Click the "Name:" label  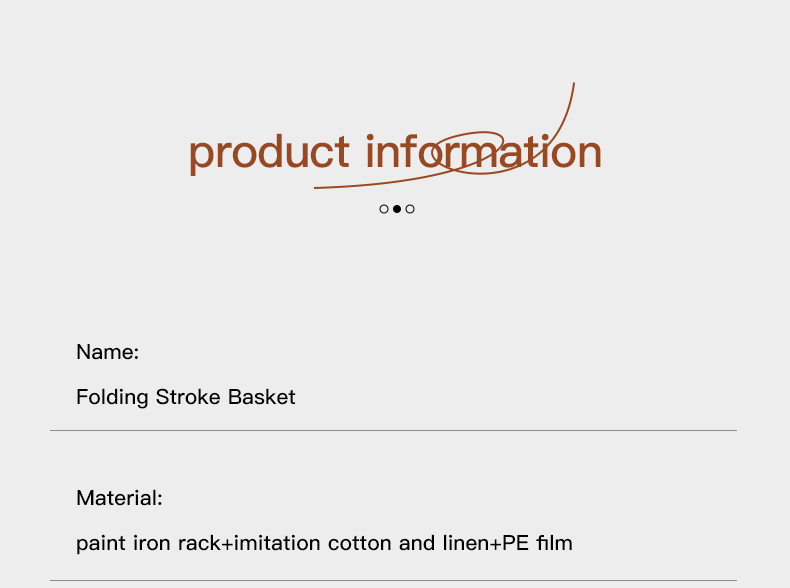(x=107, y=352)
